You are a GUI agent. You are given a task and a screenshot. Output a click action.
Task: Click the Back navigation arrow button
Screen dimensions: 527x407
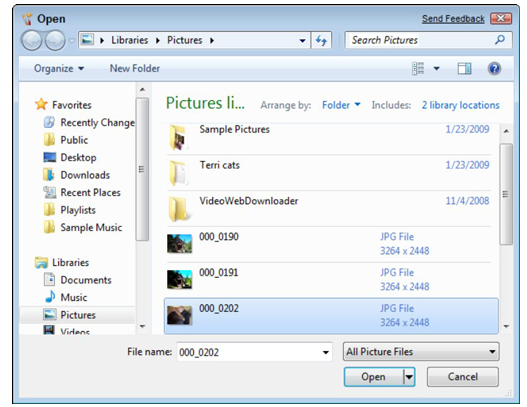[32, 41]
